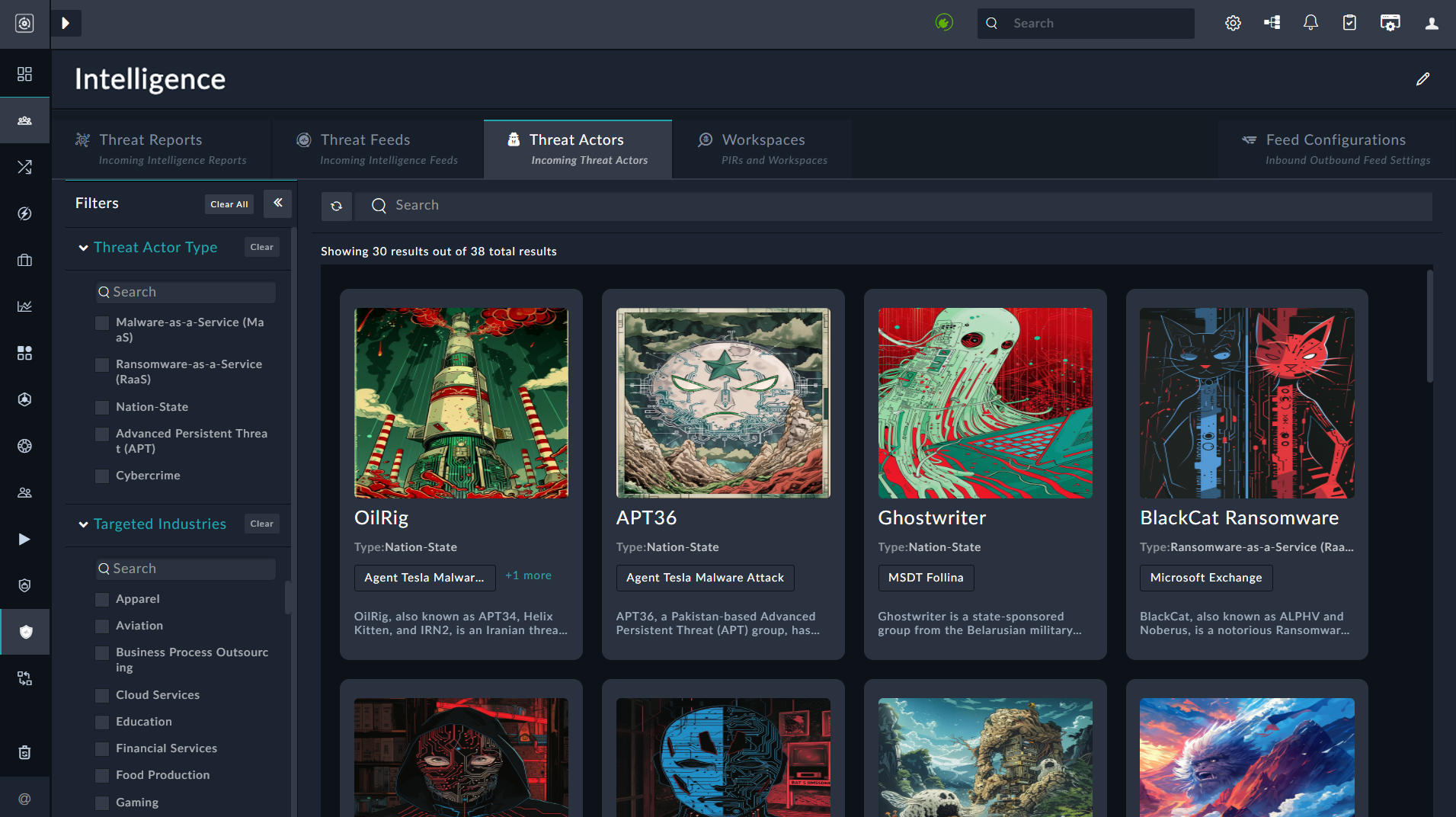The height and width of the screenshot is (817, 1456).
Task: Open the Feed Configurations tab
Action: (1336, 149)
